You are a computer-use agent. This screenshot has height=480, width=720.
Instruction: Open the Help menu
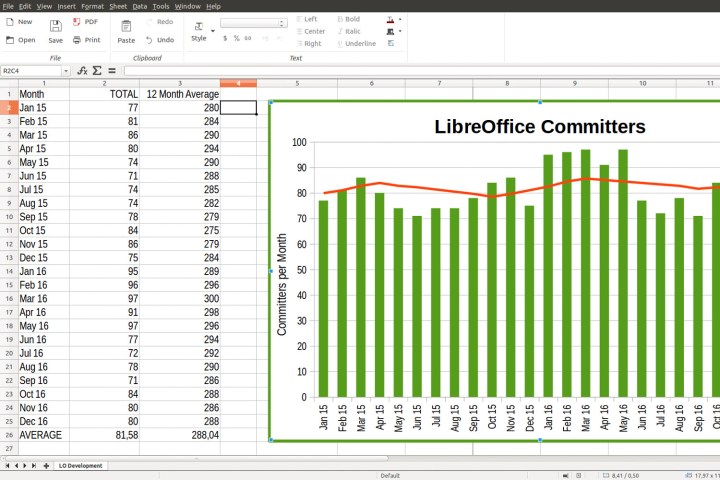click(x=213, y=6)
